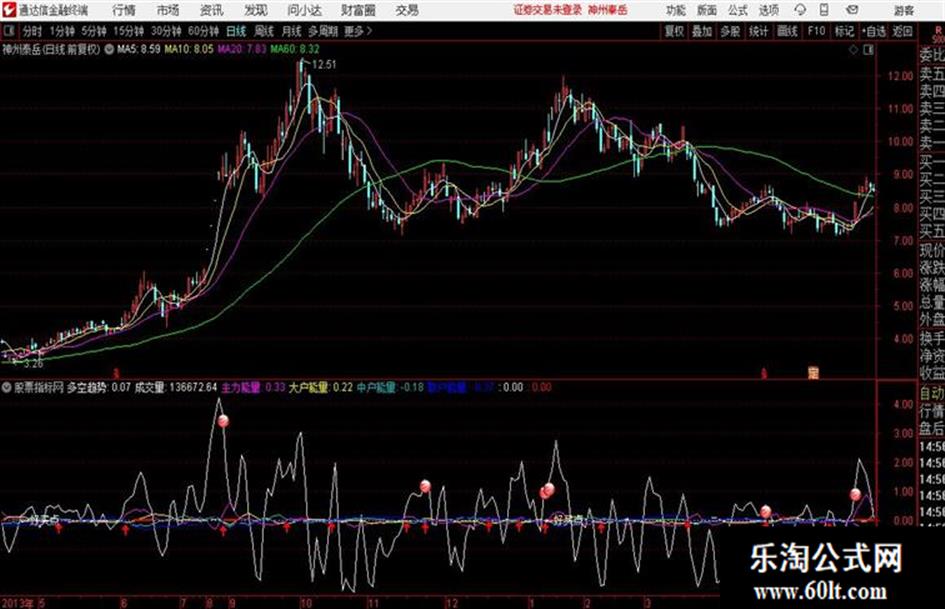The width and height of the screenshot is (945, 609).
Task: Open the 多周期 multi-period view
Action: [x=323, y=31]
